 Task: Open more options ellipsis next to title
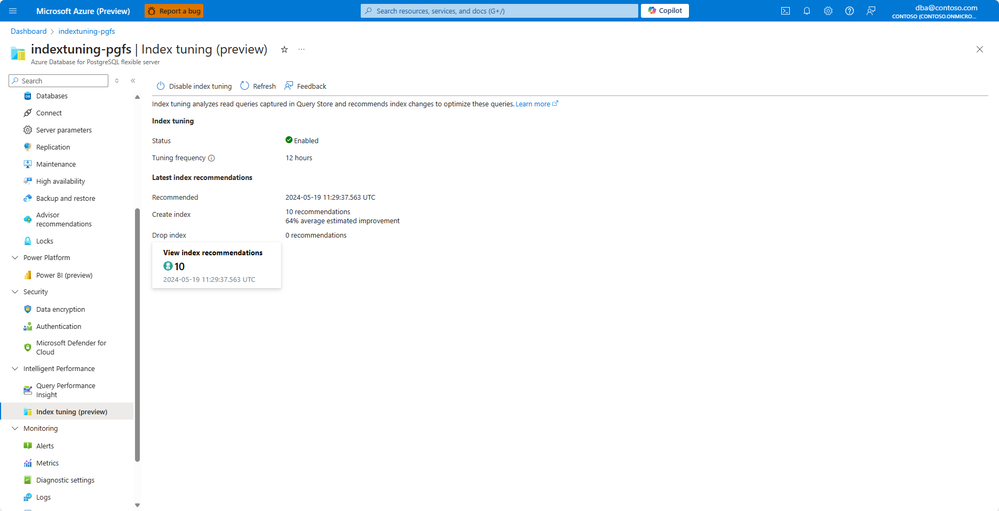click(301, 50)
